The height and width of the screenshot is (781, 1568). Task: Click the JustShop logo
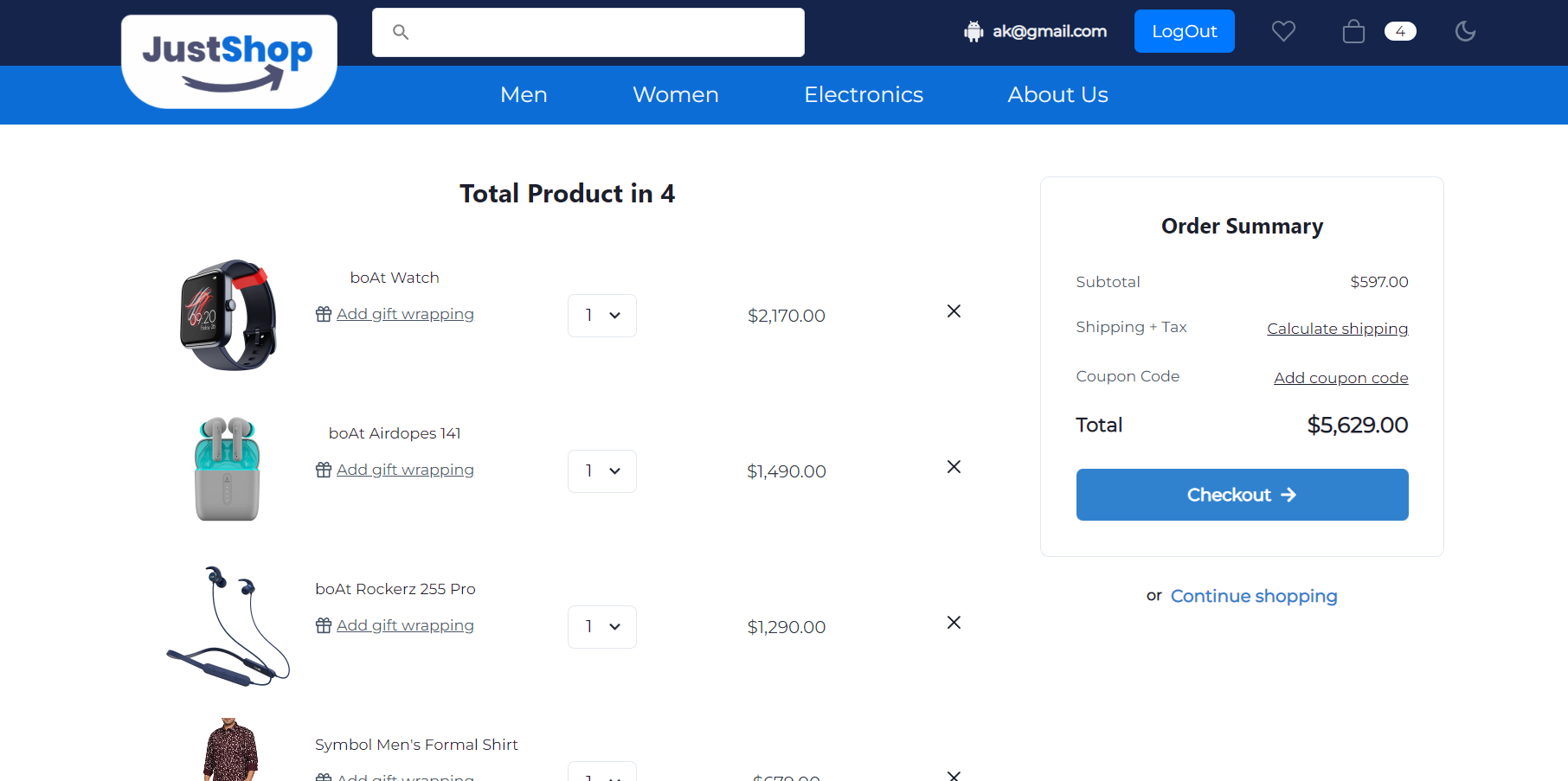[x=229, y=61]
